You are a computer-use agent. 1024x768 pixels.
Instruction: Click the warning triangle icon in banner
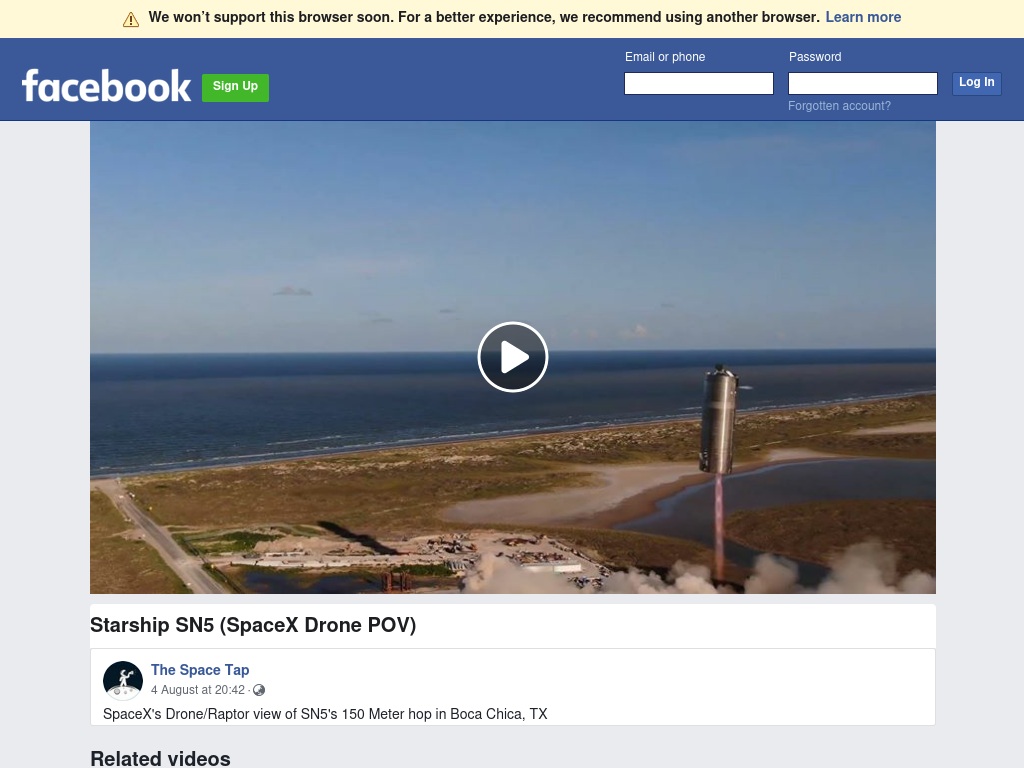131,20
